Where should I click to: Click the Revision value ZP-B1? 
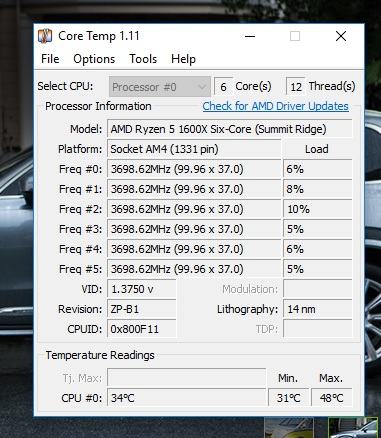[x=142, y=309]
